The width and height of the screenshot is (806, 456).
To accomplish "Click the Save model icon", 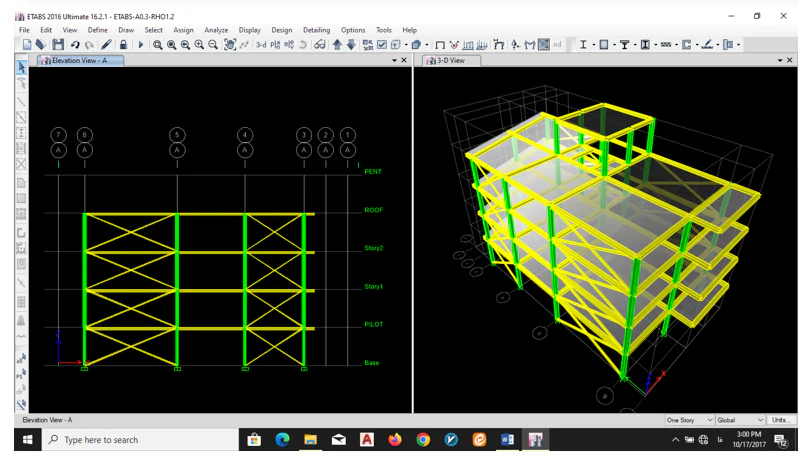I will [58, 45].
